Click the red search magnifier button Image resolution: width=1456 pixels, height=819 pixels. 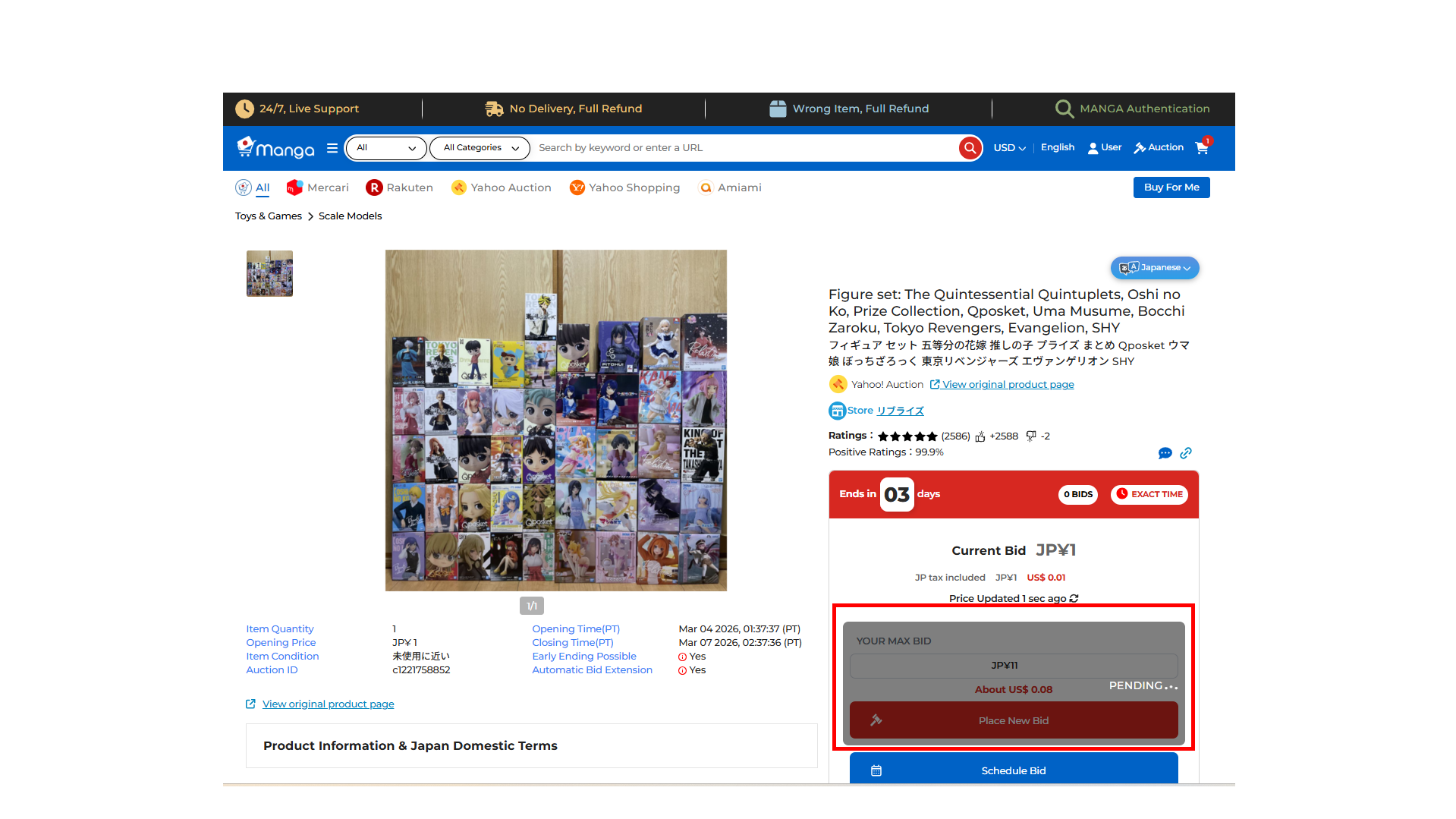point(970,148)
